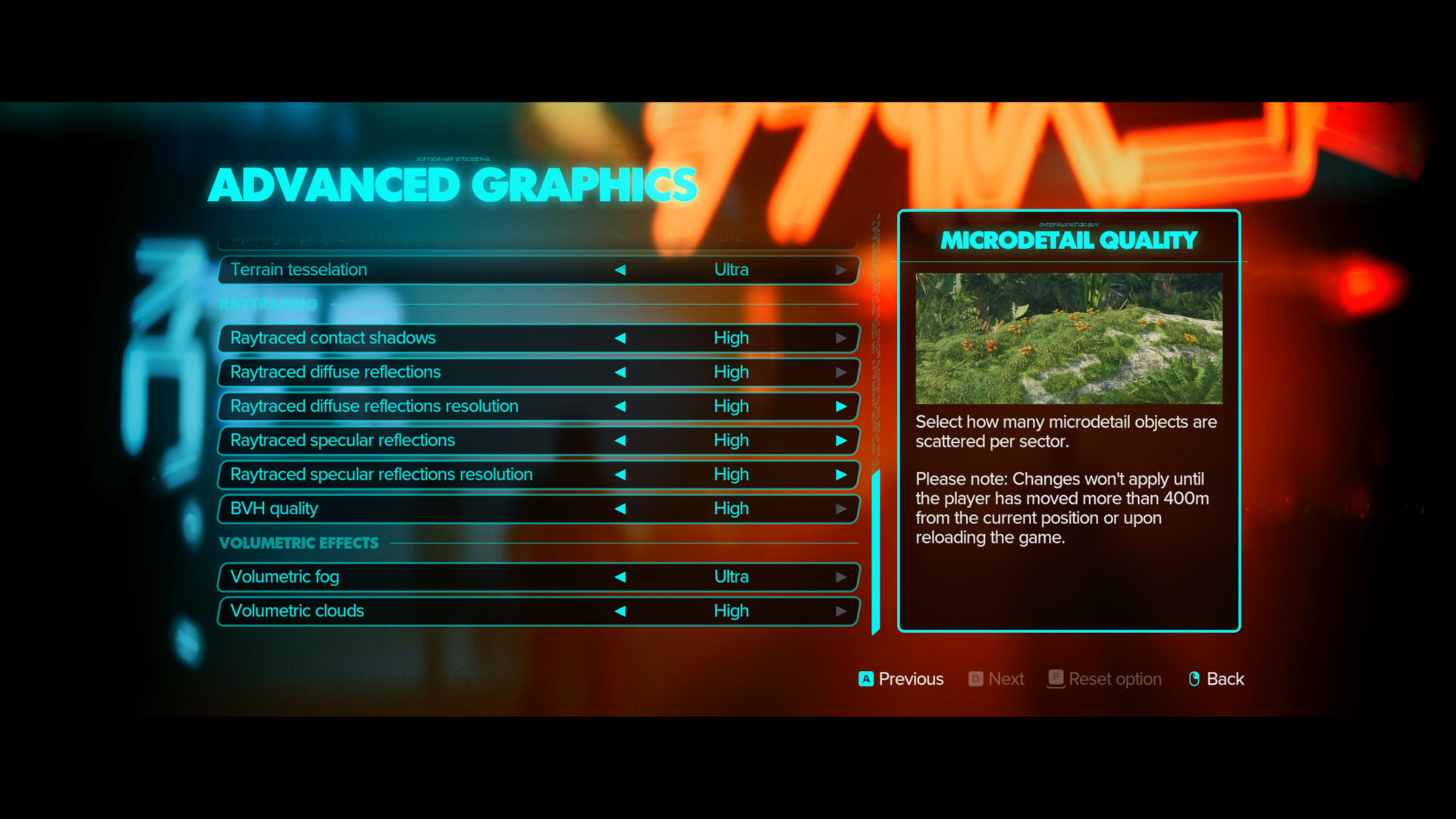The height and width of the screenshot is (819, 1456).
Task: Toggle Volumetric fog setting lower
Action: [620, 576]
